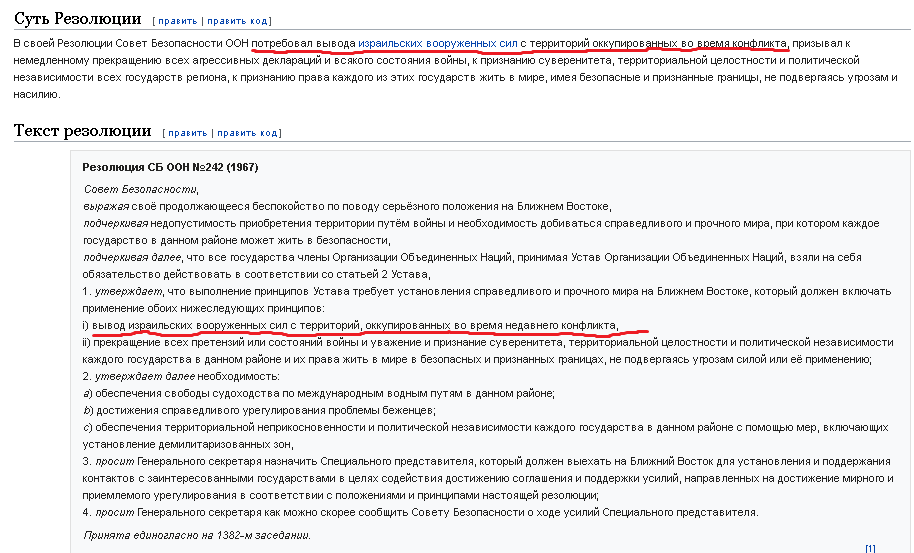Screen dimensions: 914x553
Task: Click the word 'насилию.' ending the summary paragraph
Action: 37,94
